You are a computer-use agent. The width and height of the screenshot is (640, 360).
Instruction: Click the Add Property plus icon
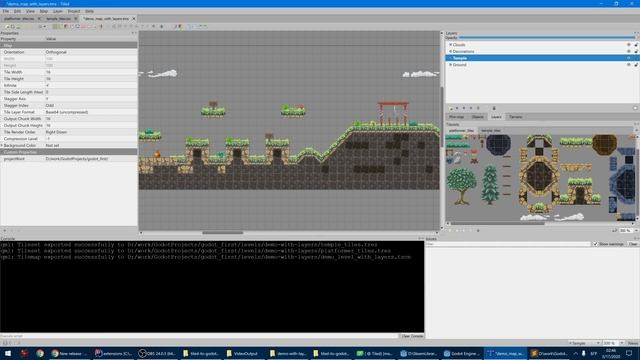tap(4, 231)
